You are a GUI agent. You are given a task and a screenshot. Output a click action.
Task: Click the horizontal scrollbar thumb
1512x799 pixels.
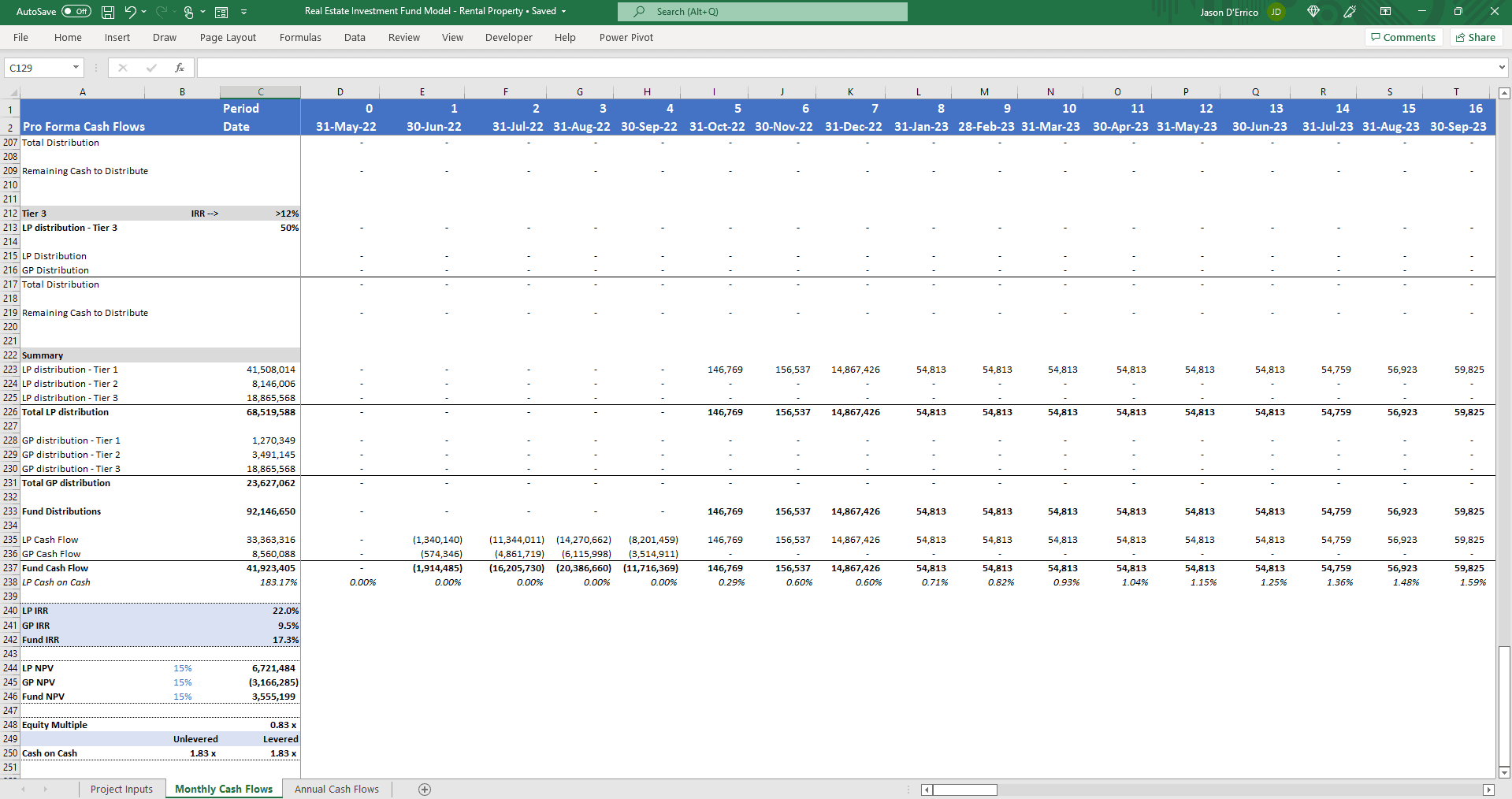965,790
